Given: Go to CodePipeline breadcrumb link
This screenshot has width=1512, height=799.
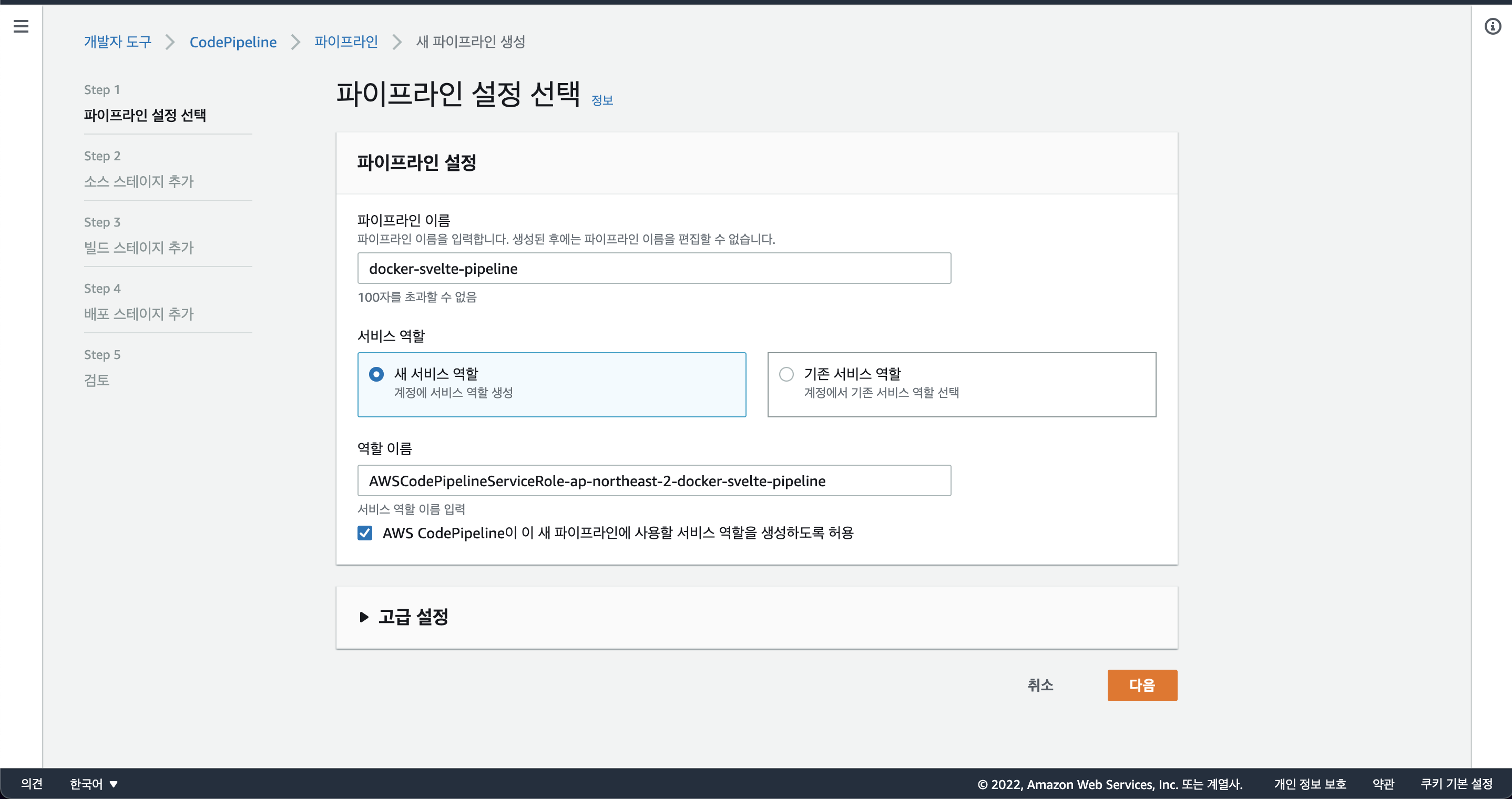Looking at the screenshot, I should click(233, 42).
